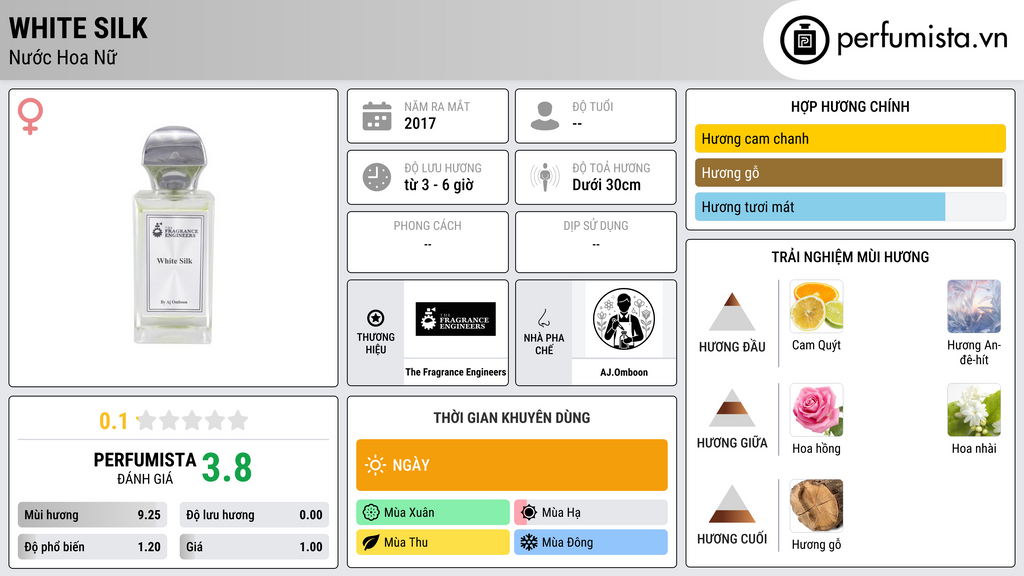This screenshot has height=576, width=1024.
Task: Click the Dịp sử dụng occasion box
Action: [x=596, y=242]
